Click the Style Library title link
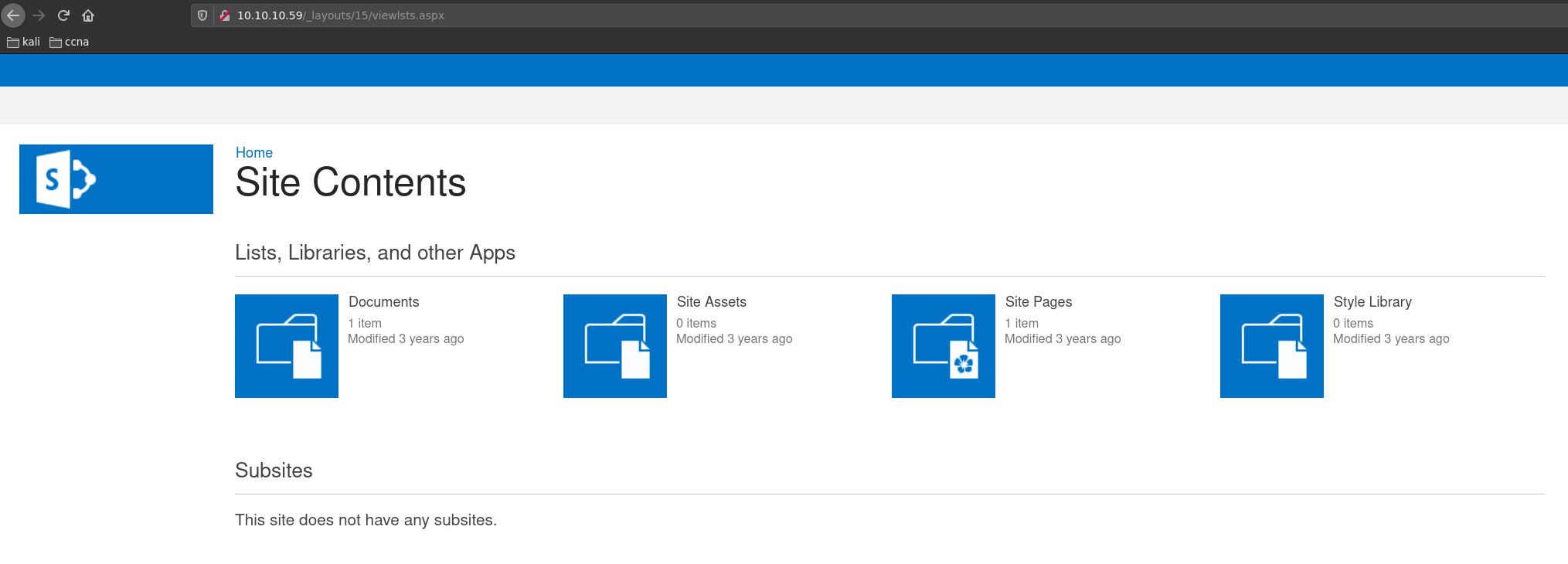Screen dimensions: 1568x564 pyautogui.click(x=1372, y=302)
